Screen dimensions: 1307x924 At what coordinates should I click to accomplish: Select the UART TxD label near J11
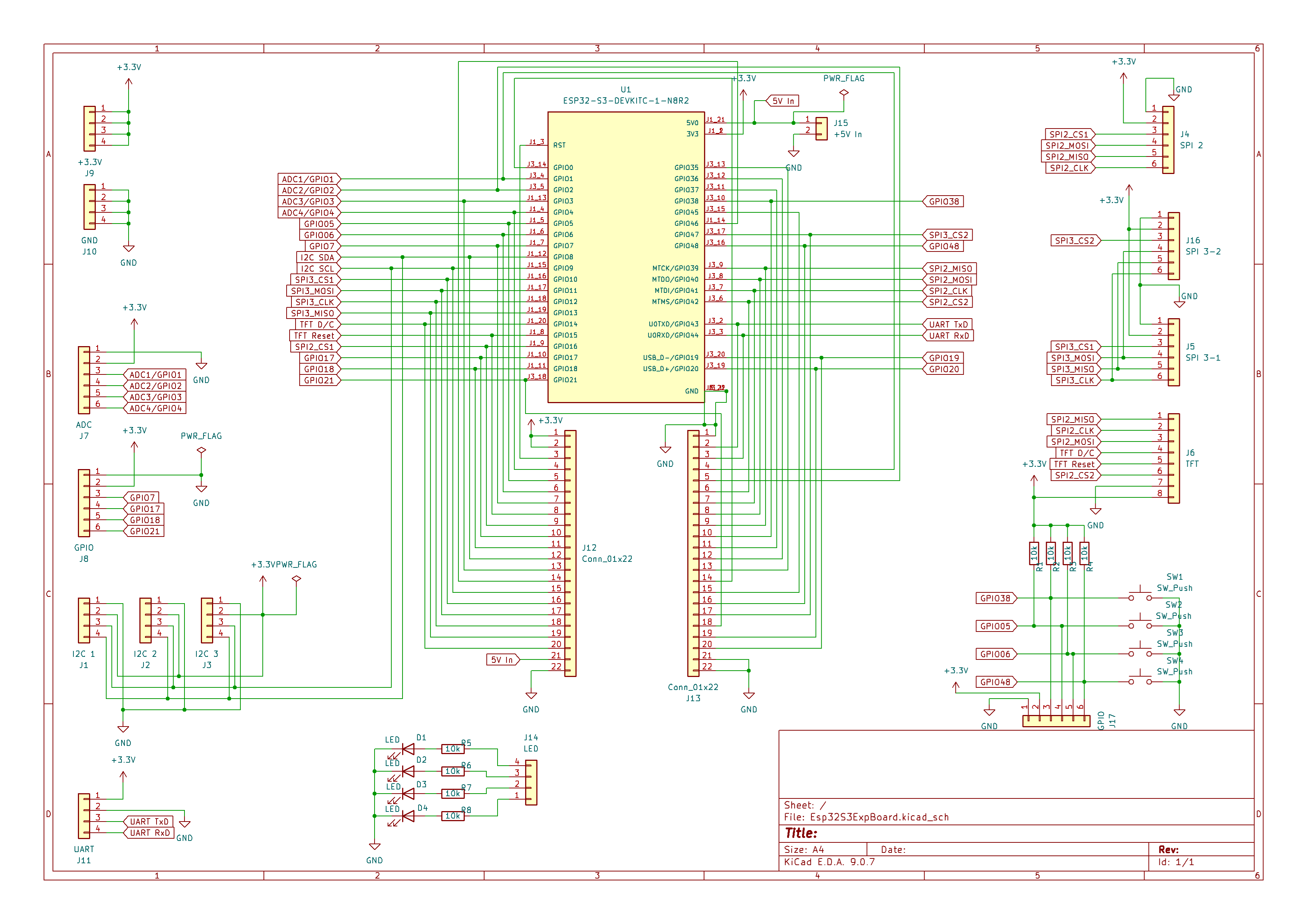click(148, 822)
